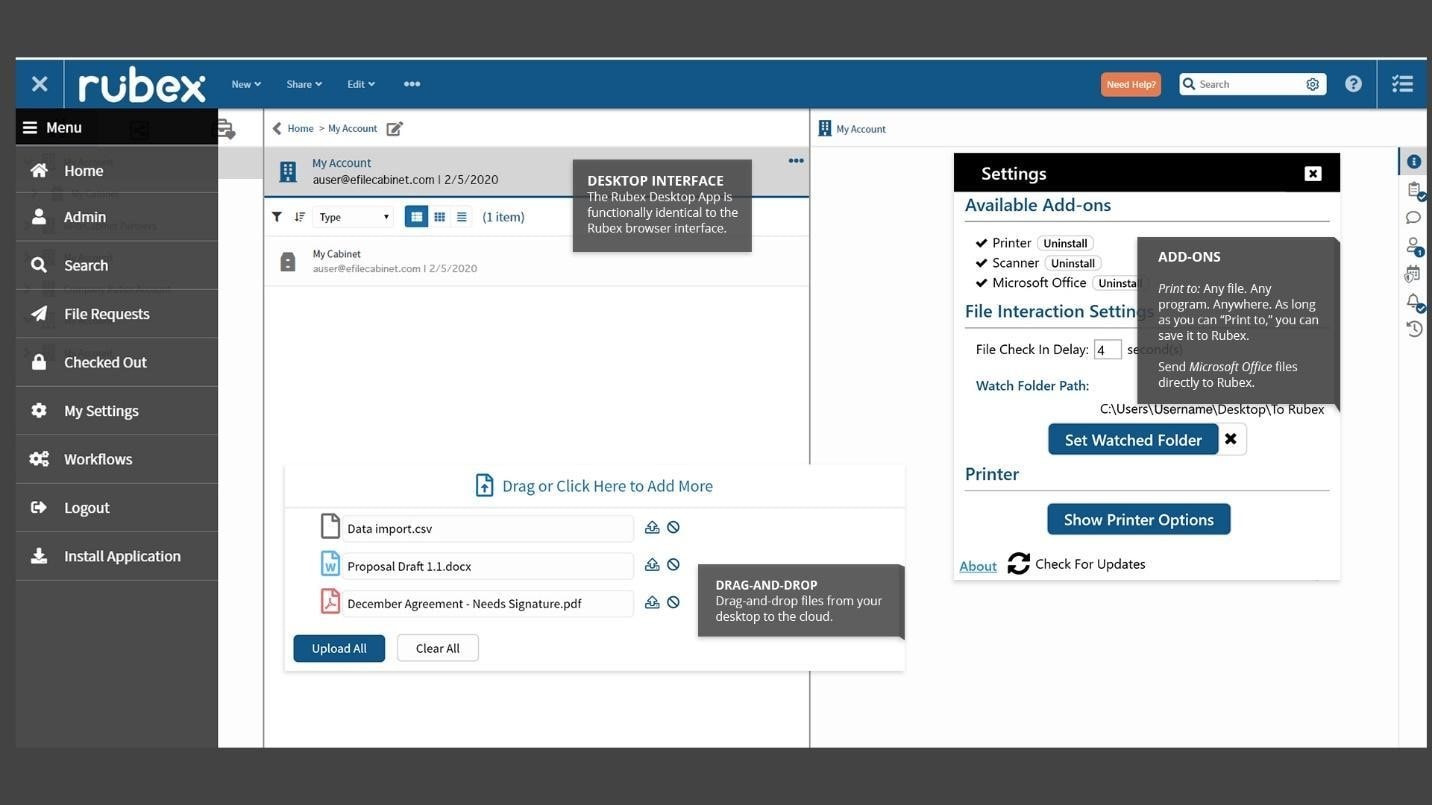This screenshot has height=805, width=1432.
Task: Click the Proposal Draft 1.1.docx filename field
Action: click(x=488, y=566)
